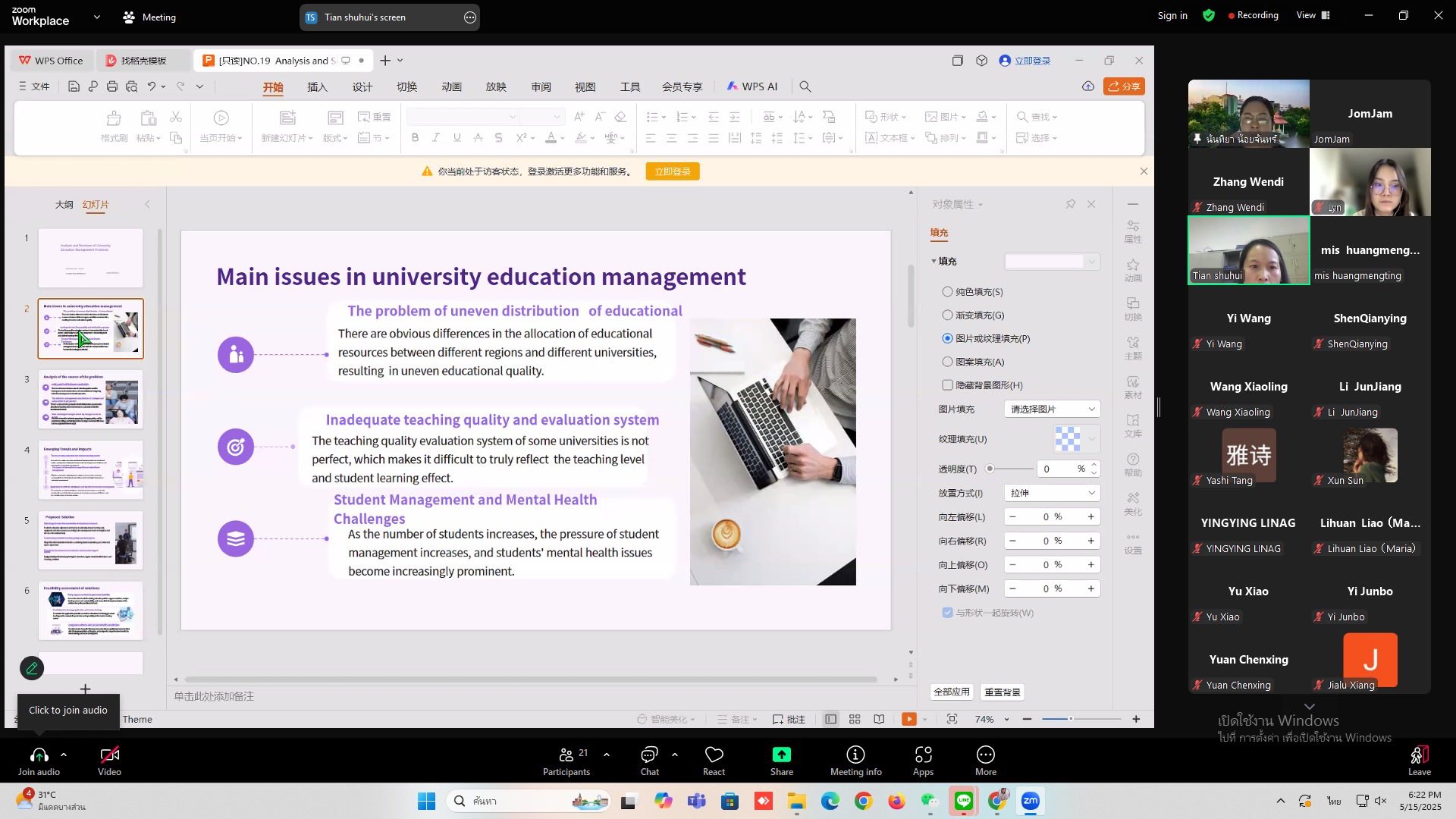Open Zoom Apps

coord(923,761)
